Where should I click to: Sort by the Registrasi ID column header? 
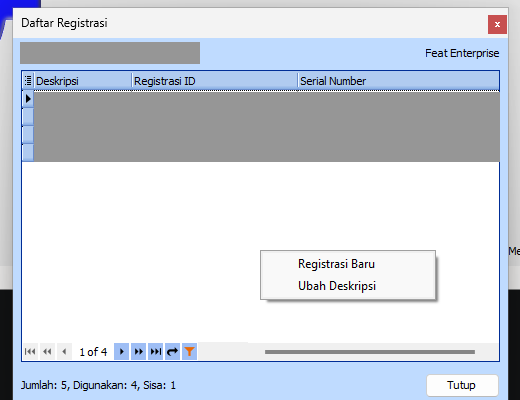(x=215, y=81)
